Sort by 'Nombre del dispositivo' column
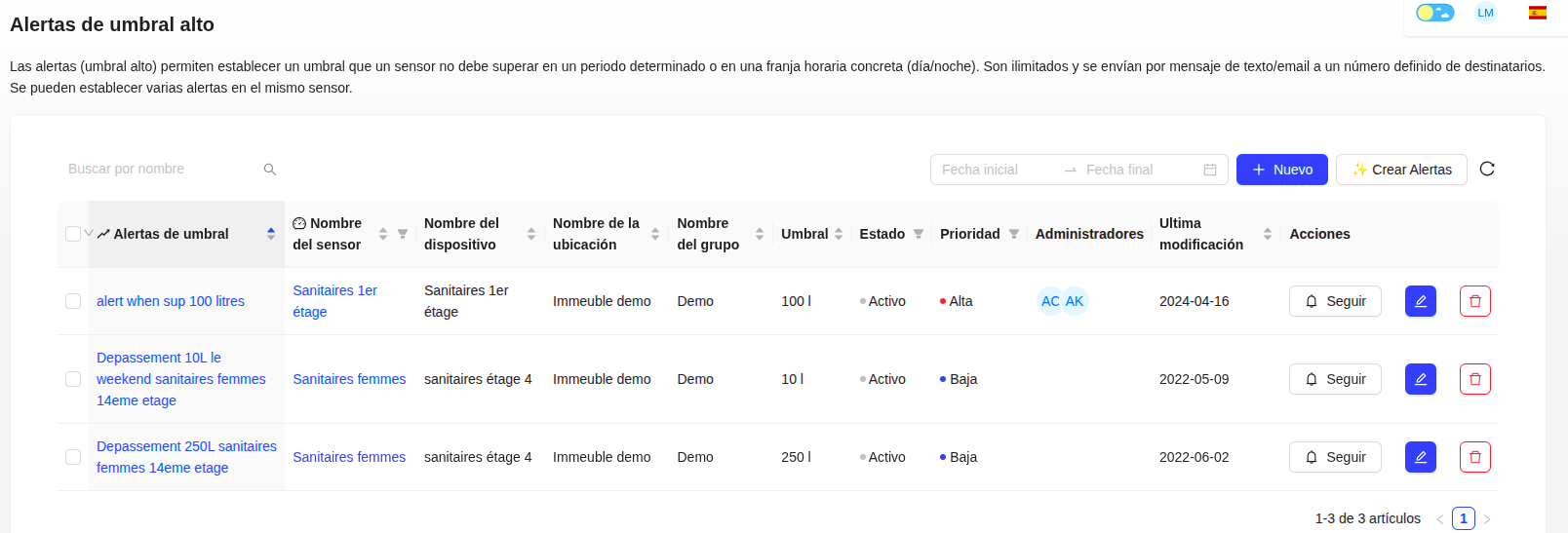This screenshot has width=1568, height=533. (x=531, y=234)
